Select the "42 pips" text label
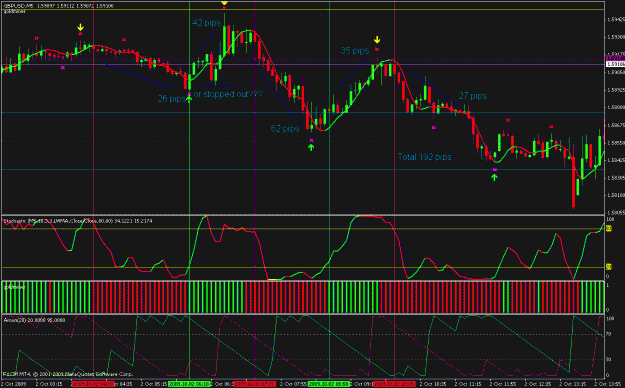Viewport: 625px width, 388px height. pos(206,23)
